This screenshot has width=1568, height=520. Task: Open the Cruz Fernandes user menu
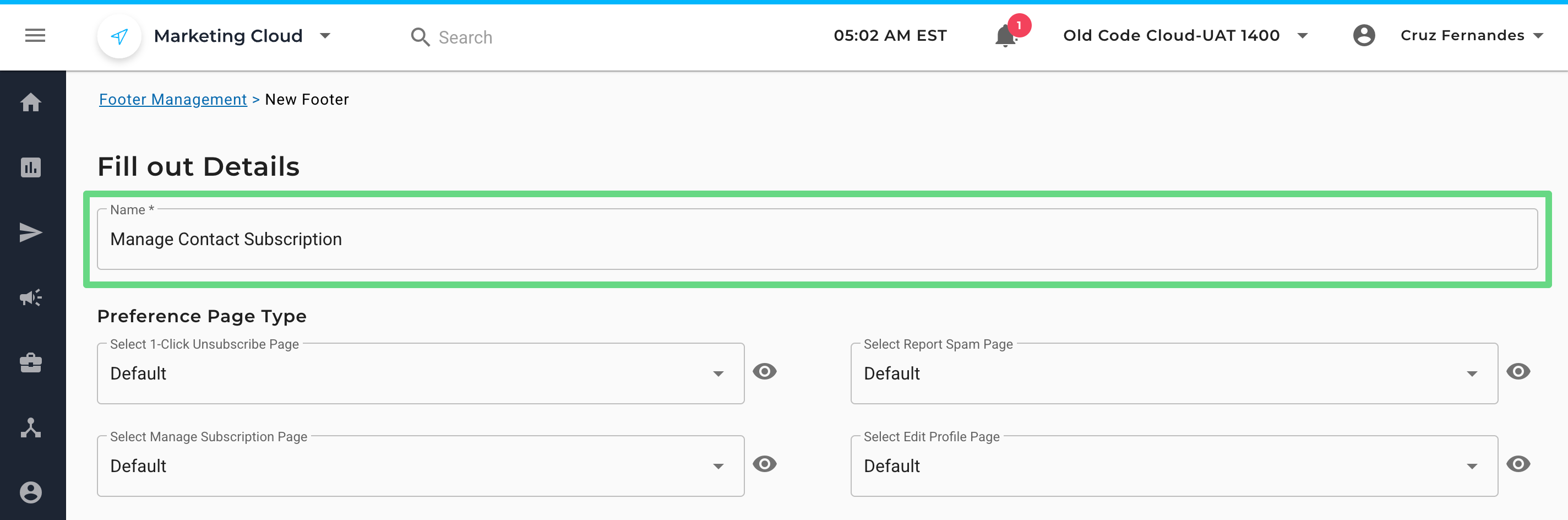point(1471,35)
